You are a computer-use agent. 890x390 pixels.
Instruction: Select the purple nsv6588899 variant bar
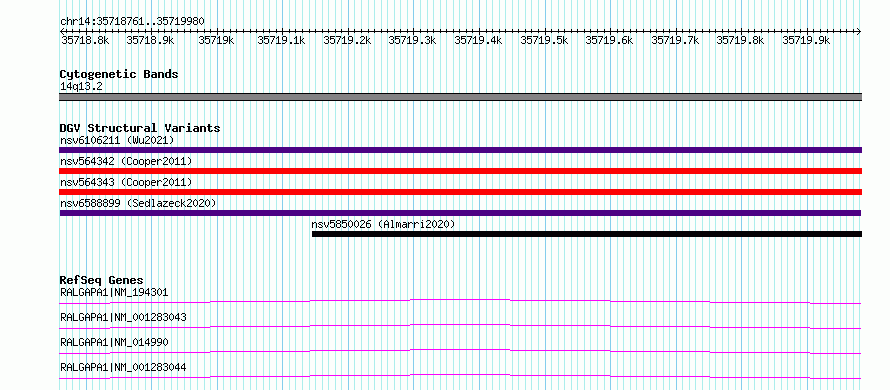point(461,213)
